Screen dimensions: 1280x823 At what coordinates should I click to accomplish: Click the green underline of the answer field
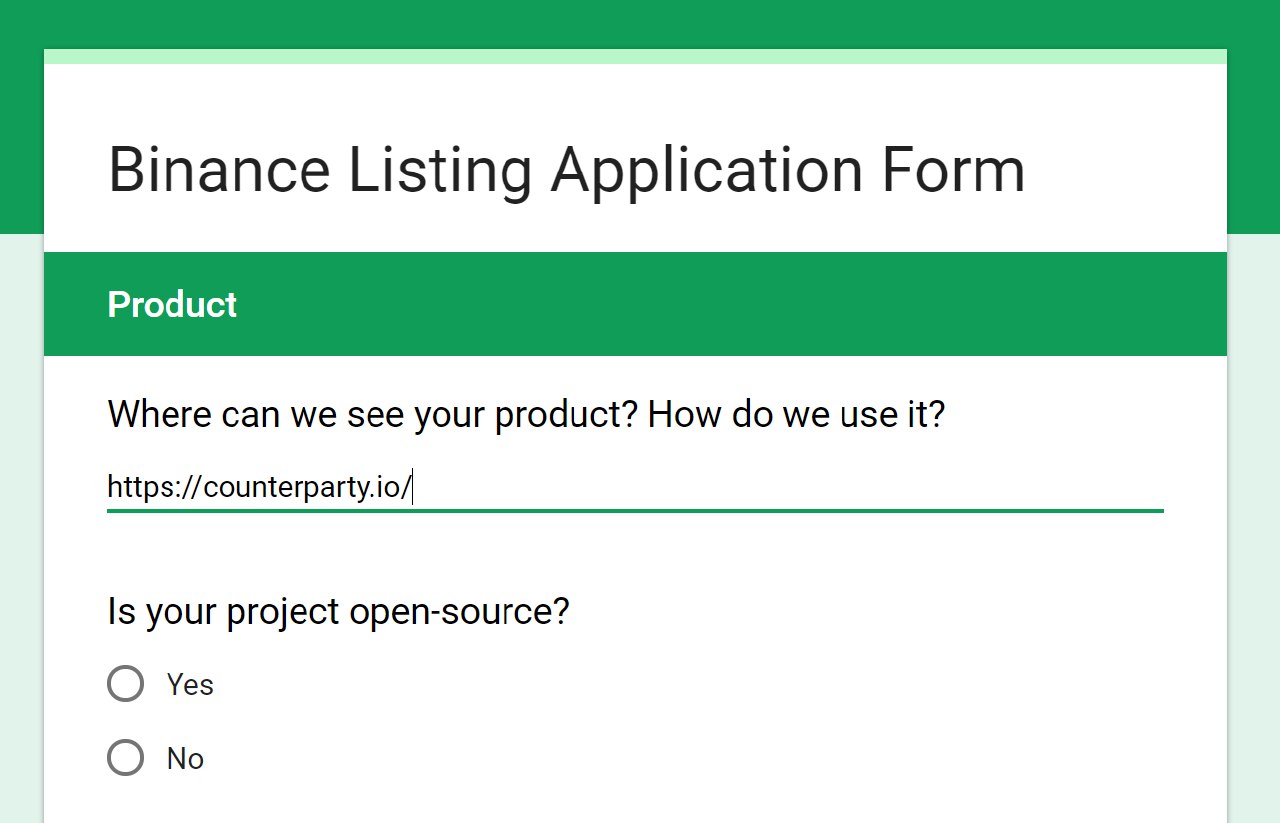635,511
